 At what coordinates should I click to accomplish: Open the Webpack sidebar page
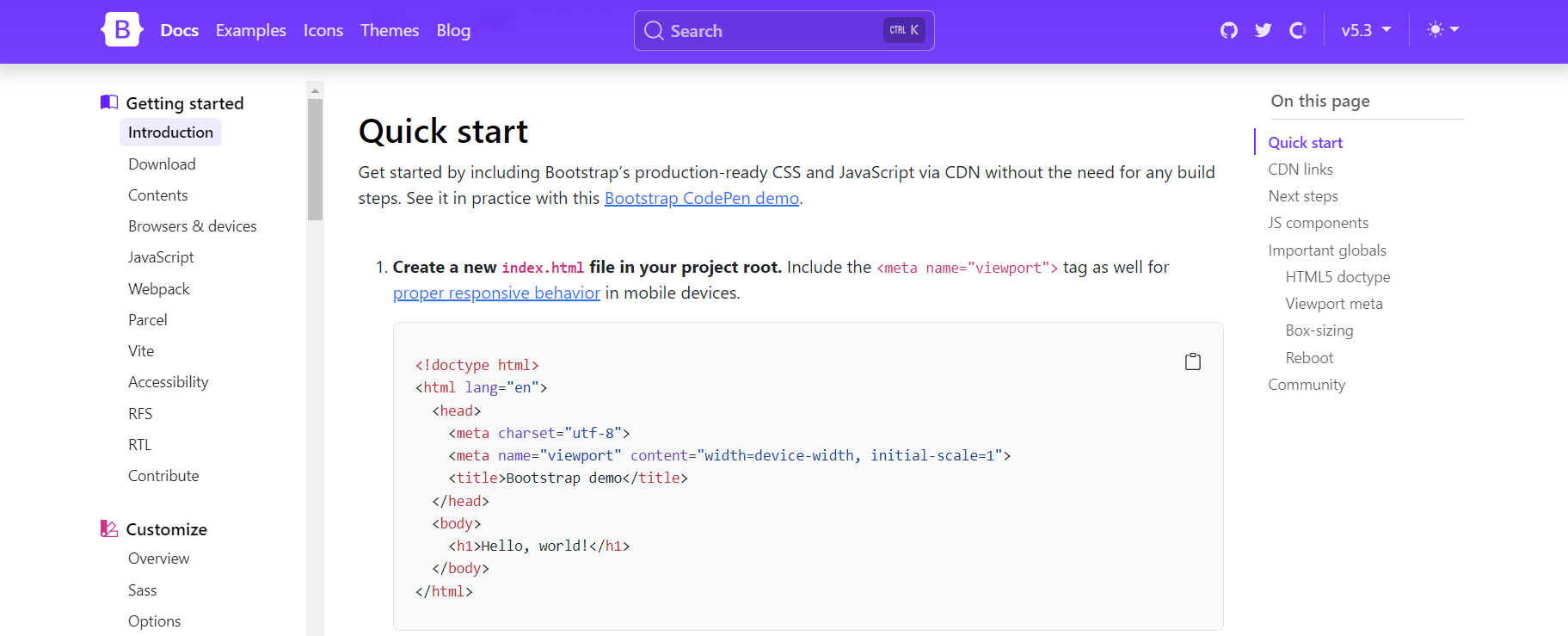[159, 289]
